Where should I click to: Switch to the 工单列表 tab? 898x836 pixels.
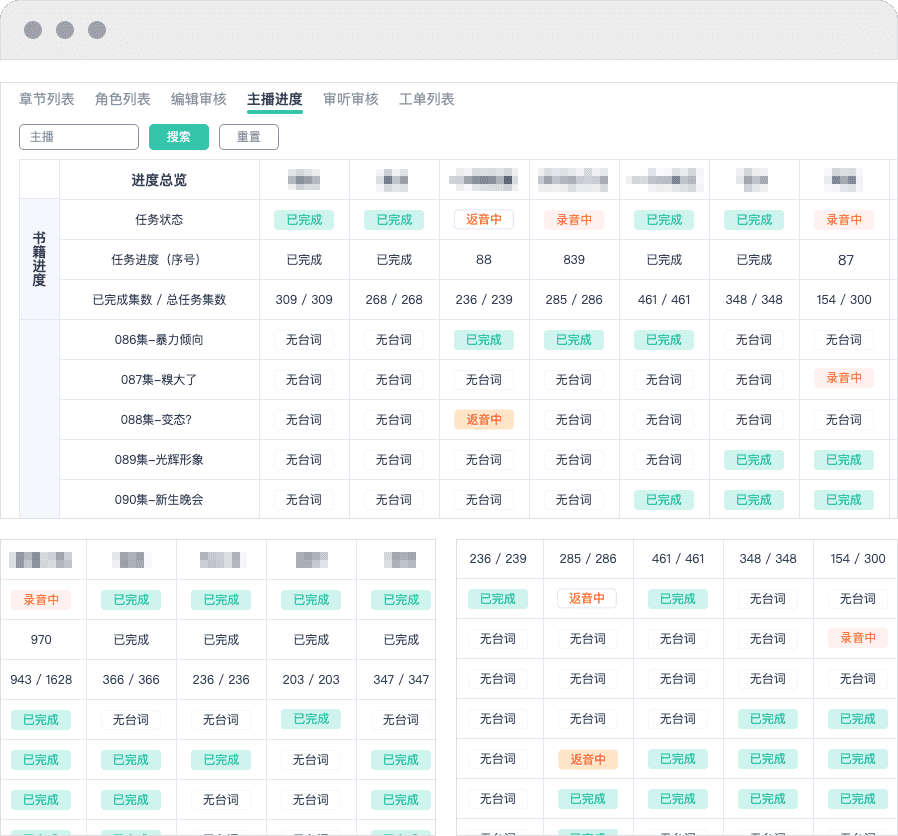427,100
